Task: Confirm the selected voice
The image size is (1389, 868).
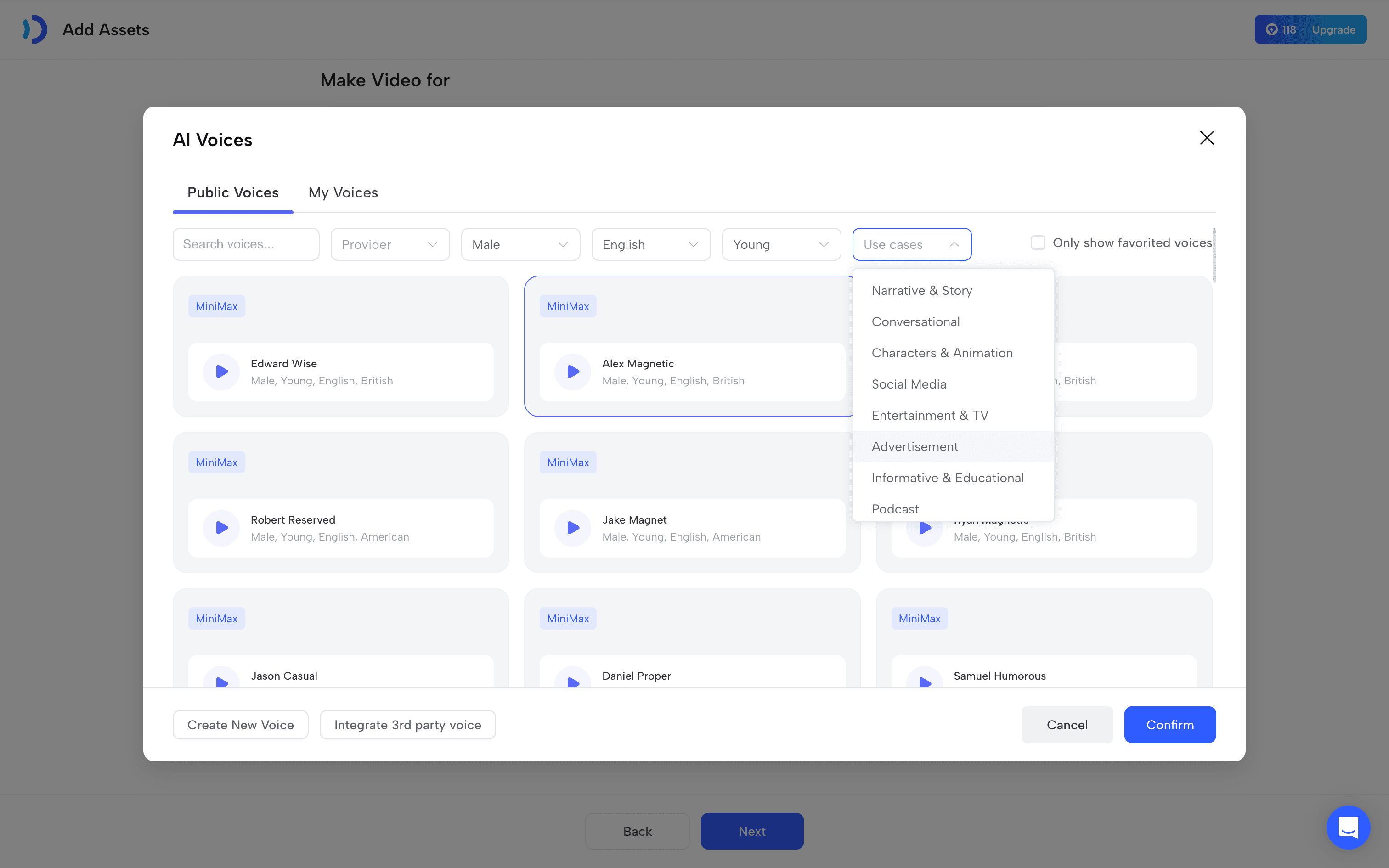Action: point(1170,725)
